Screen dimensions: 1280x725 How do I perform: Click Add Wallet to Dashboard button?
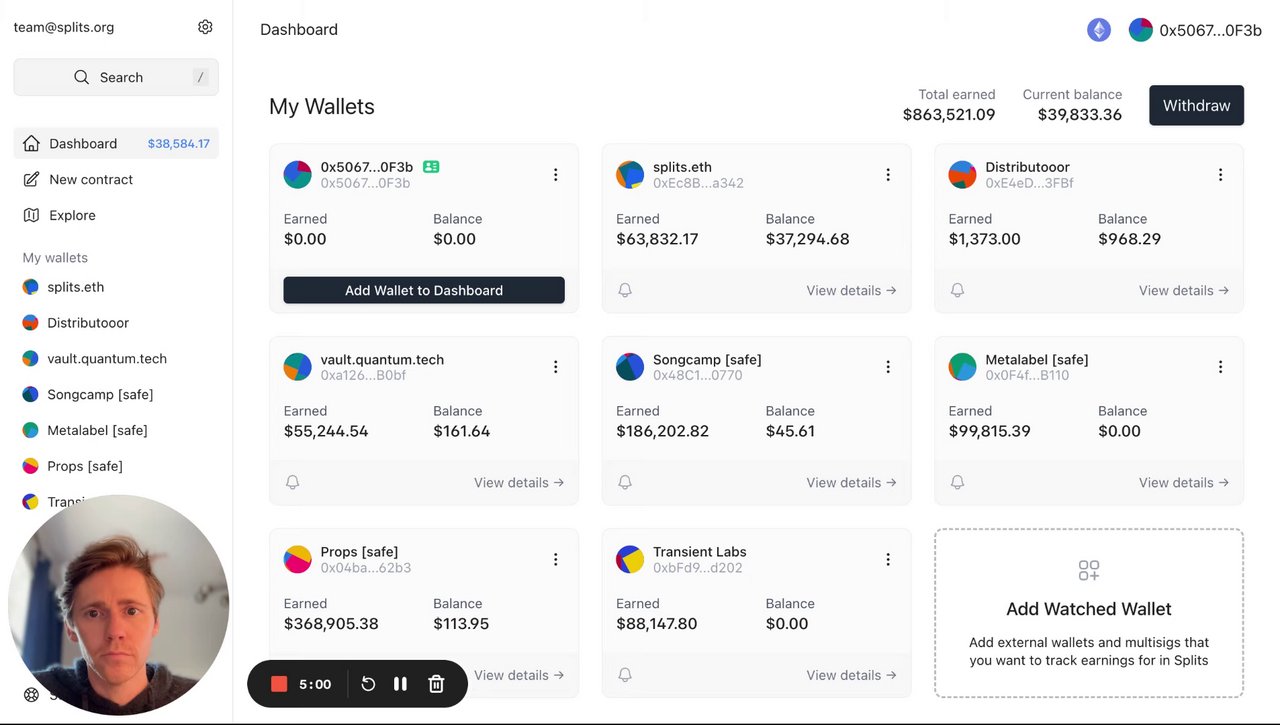(x=424, y=290)
